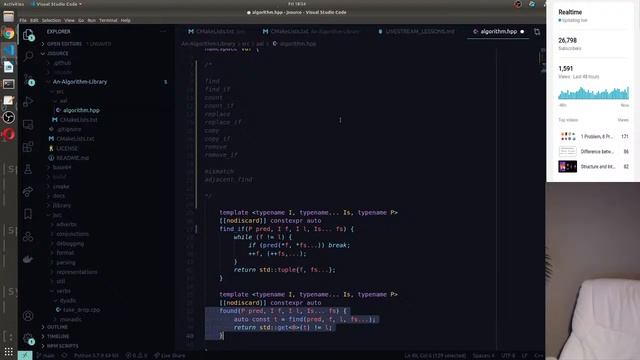
Task: Open the Run and Debug view
Action: coord(28,102)
